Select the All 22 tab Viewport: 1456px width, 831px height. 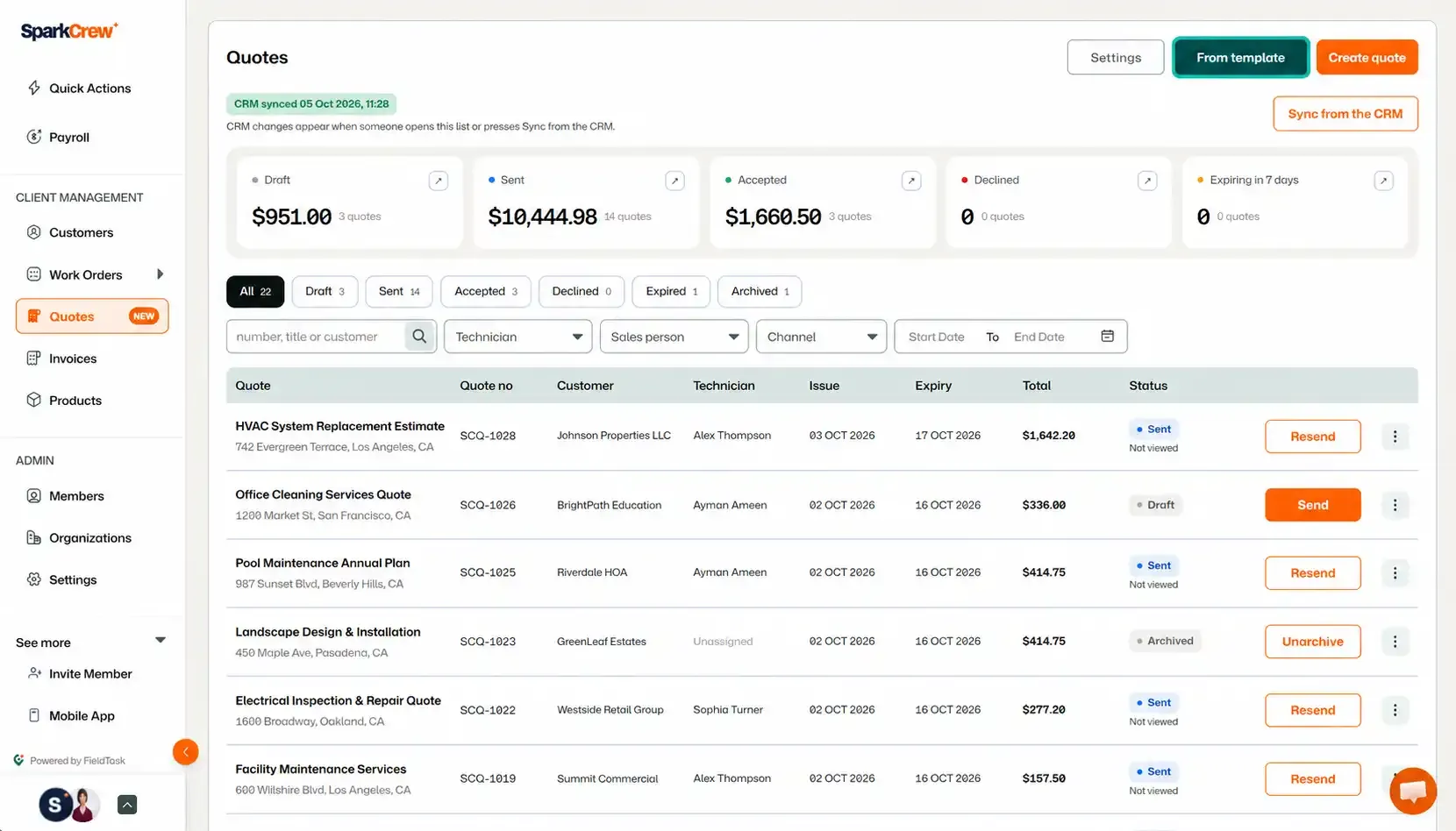pyautogui.click(x=255, y=292)
